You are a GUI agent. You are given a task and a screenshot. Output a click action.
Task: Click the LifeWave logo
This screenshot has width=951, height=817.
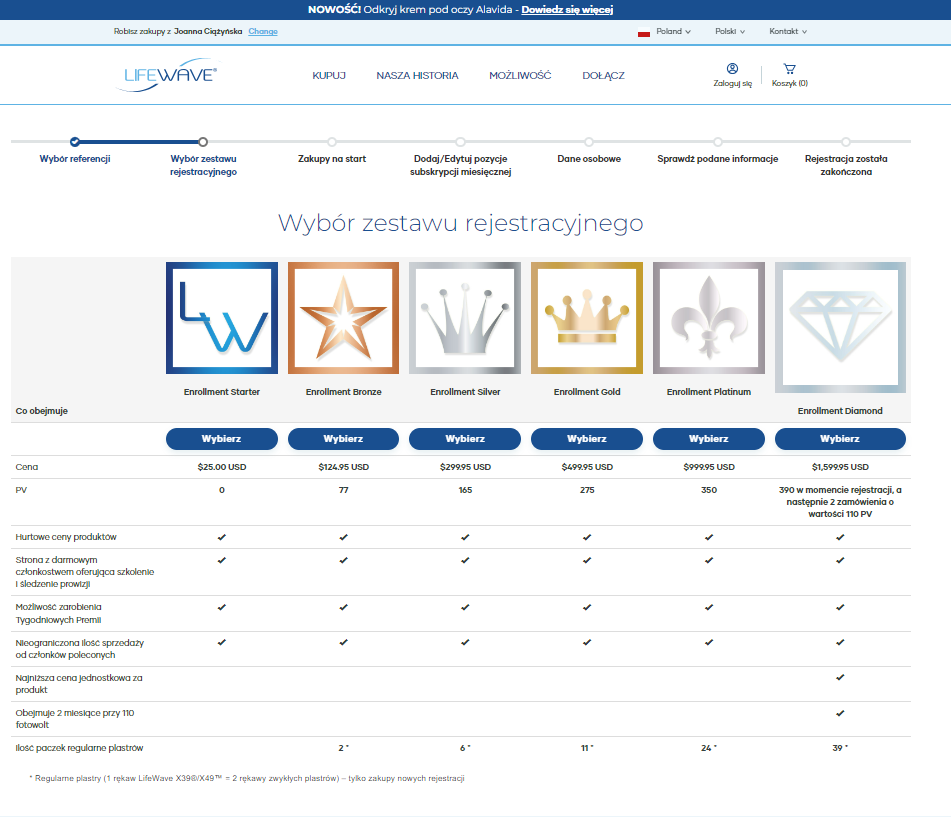coord(166,75)
